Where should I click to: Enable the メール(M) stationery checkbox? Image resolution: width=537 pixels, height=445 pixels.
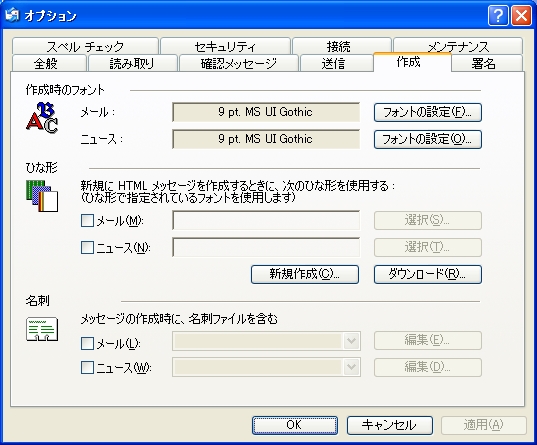[x=87, y=221]
